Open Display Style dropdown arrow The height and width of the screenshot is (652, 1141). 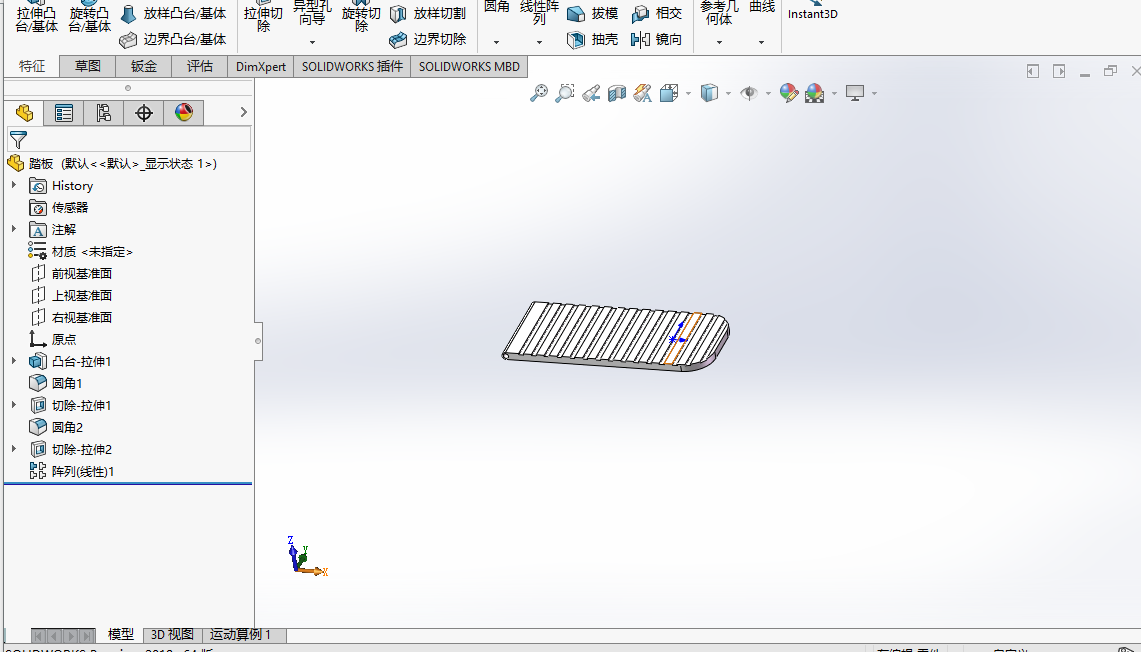(x=728, y=94)
